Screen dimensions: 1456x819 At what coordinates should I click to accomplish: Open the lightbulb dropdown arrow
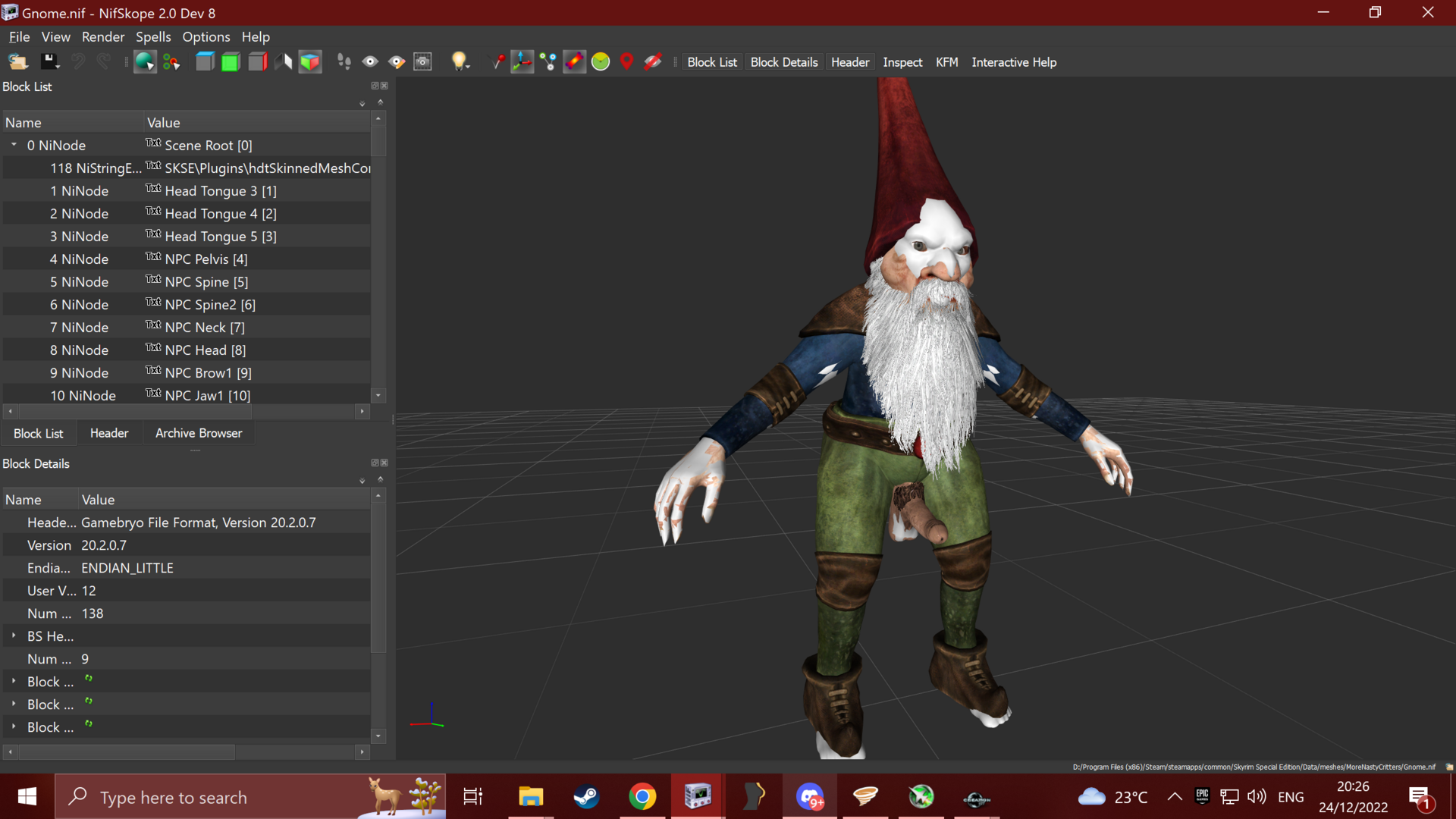point(469,67)
